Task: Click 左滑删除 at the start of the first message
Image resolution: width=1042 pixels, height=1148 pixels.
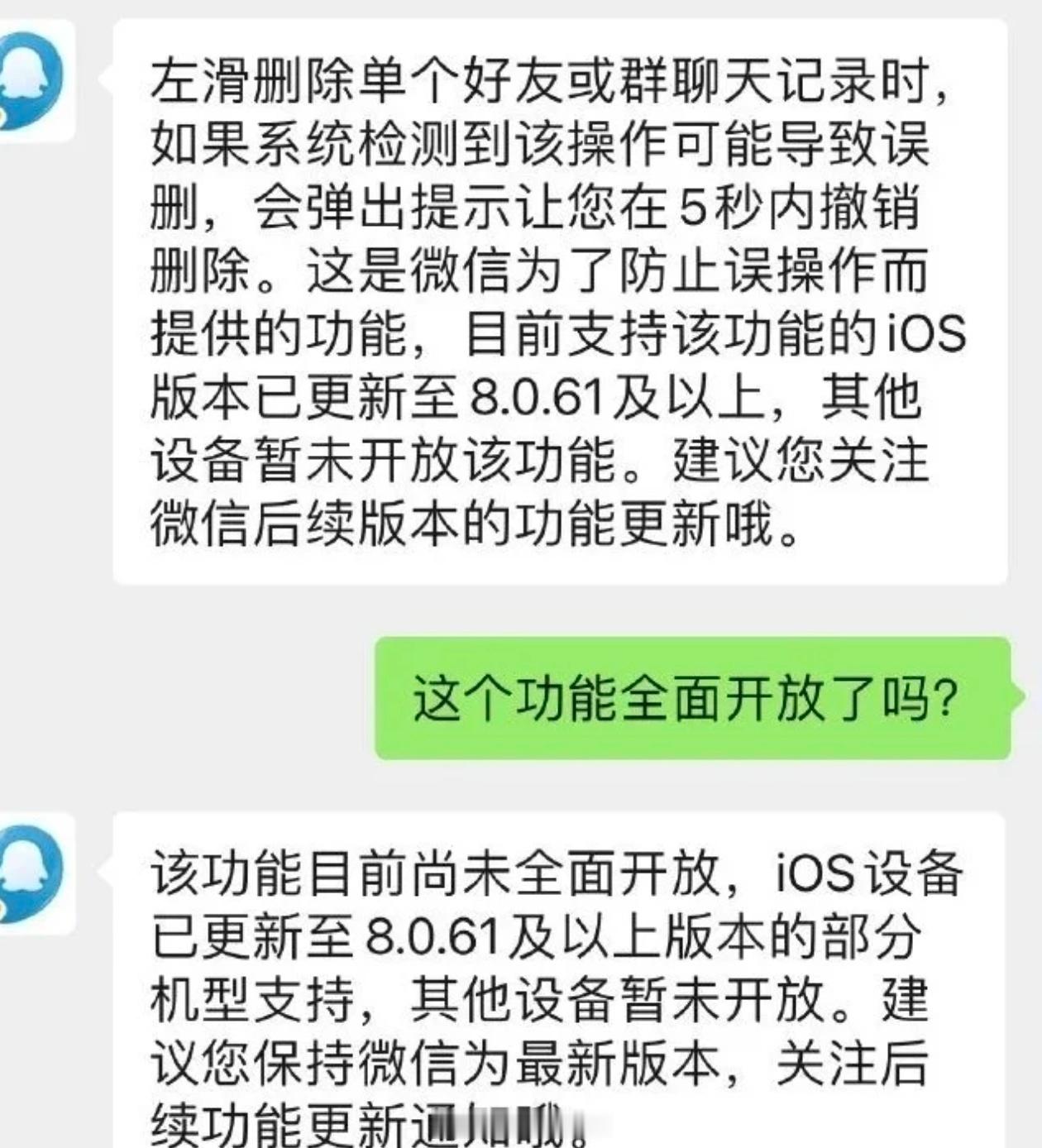Action: [253, 82]
